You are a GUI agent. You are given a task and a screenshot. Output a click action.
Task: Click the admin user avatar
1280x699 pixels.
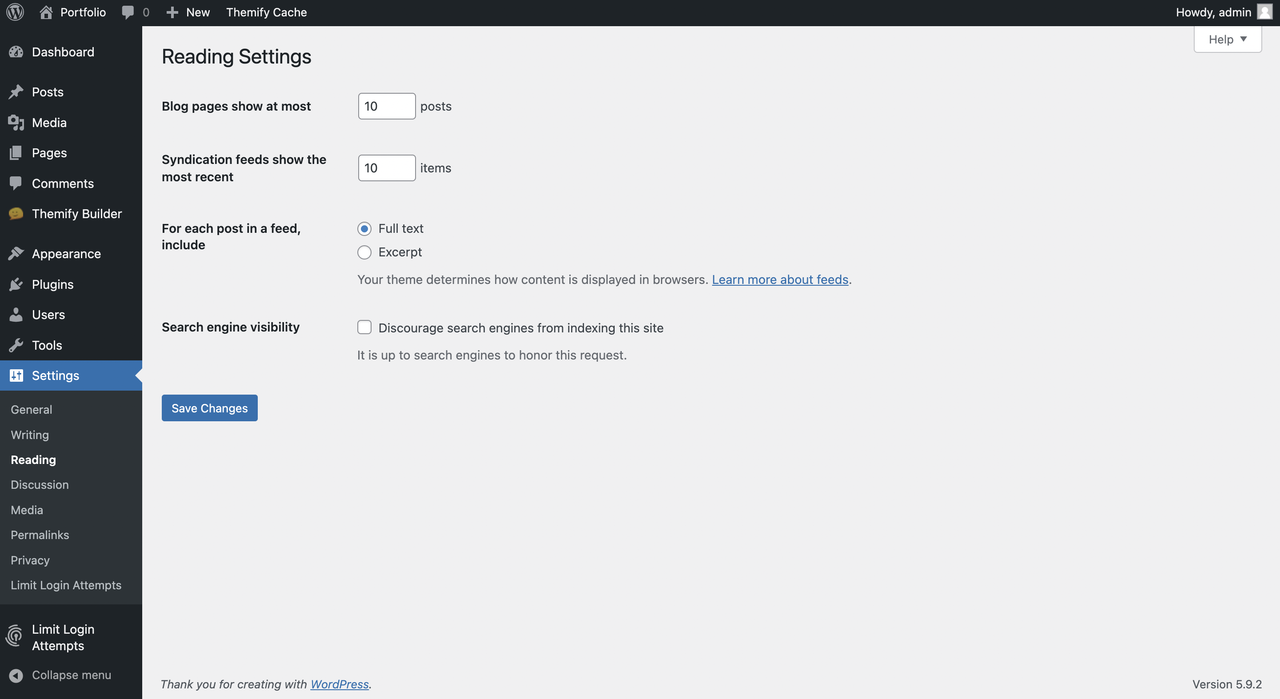1264,12
